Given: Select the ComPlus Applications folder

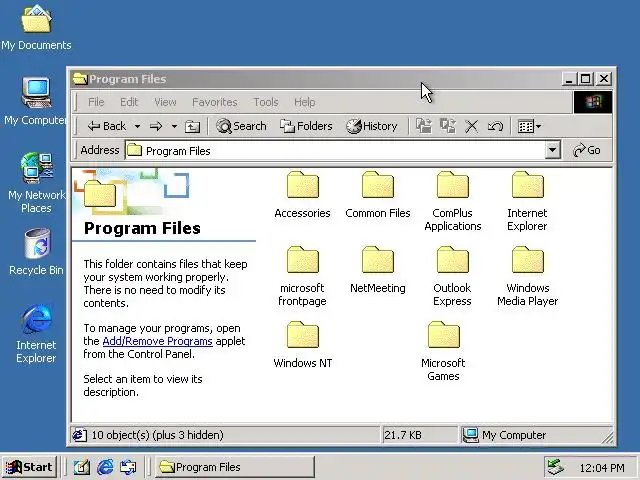Looking at the screenshot, I should click(x=453, y=201).
